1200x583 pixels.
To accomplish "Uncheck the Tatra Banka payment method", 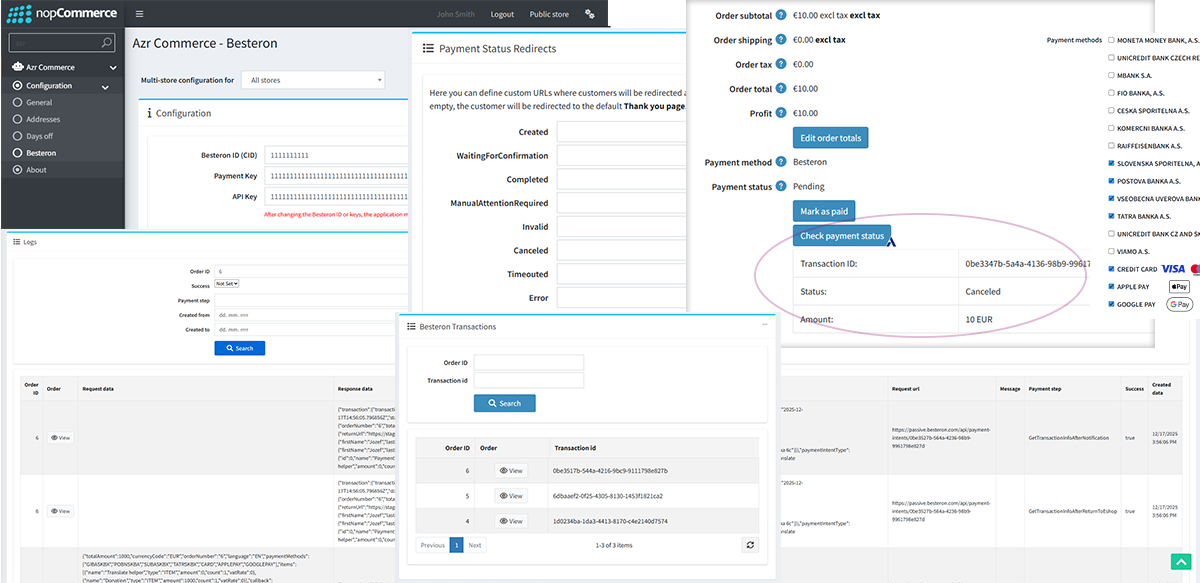I will point(1111,216).
